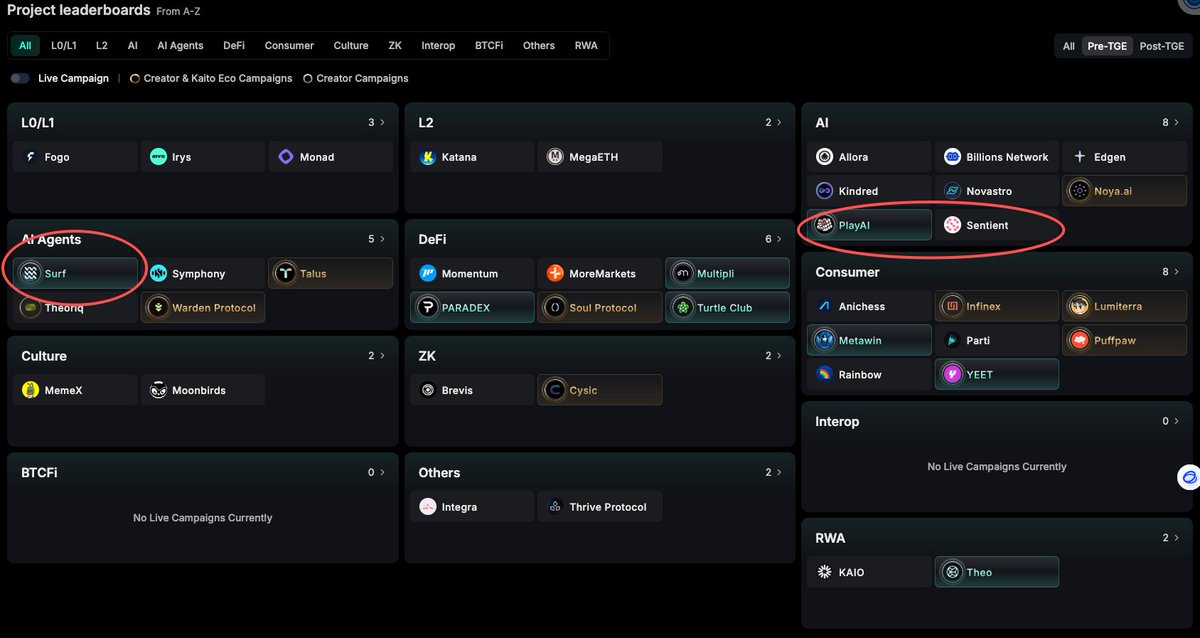Switch to the L0/L1 tab
The height and width of the screenshot is (638, 1200).
66,46
